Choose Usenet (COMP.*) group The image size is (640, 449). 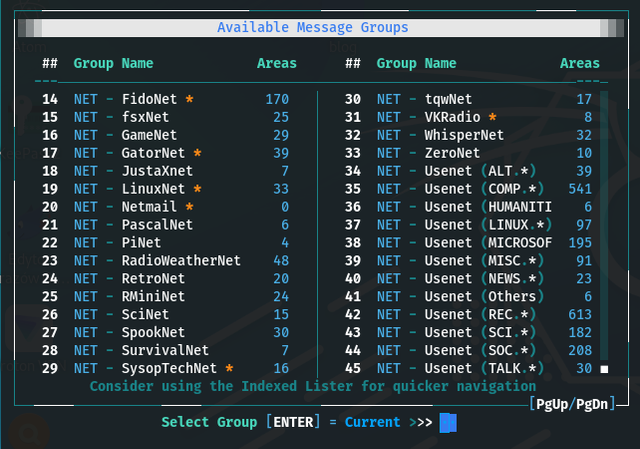(469, 189)
